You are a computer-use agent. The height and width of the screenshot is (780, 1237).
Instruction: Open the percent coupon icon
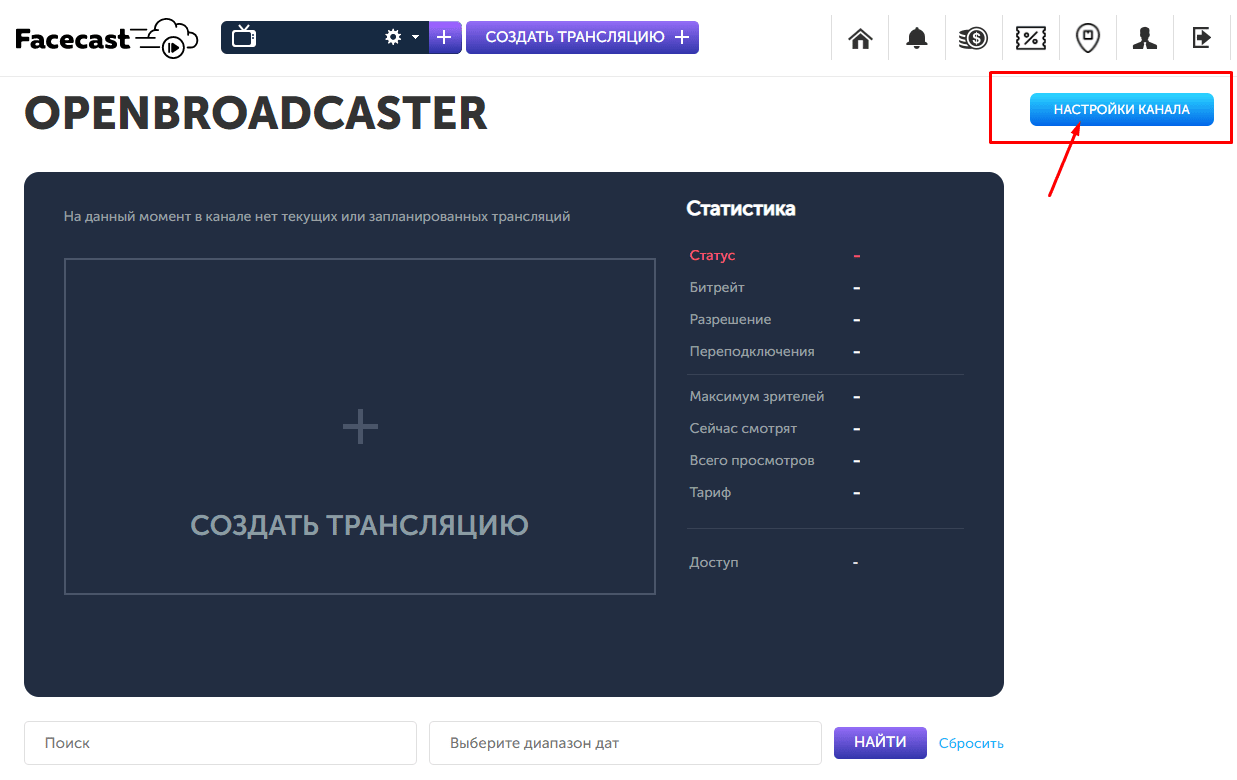[x=1030, y=38]
